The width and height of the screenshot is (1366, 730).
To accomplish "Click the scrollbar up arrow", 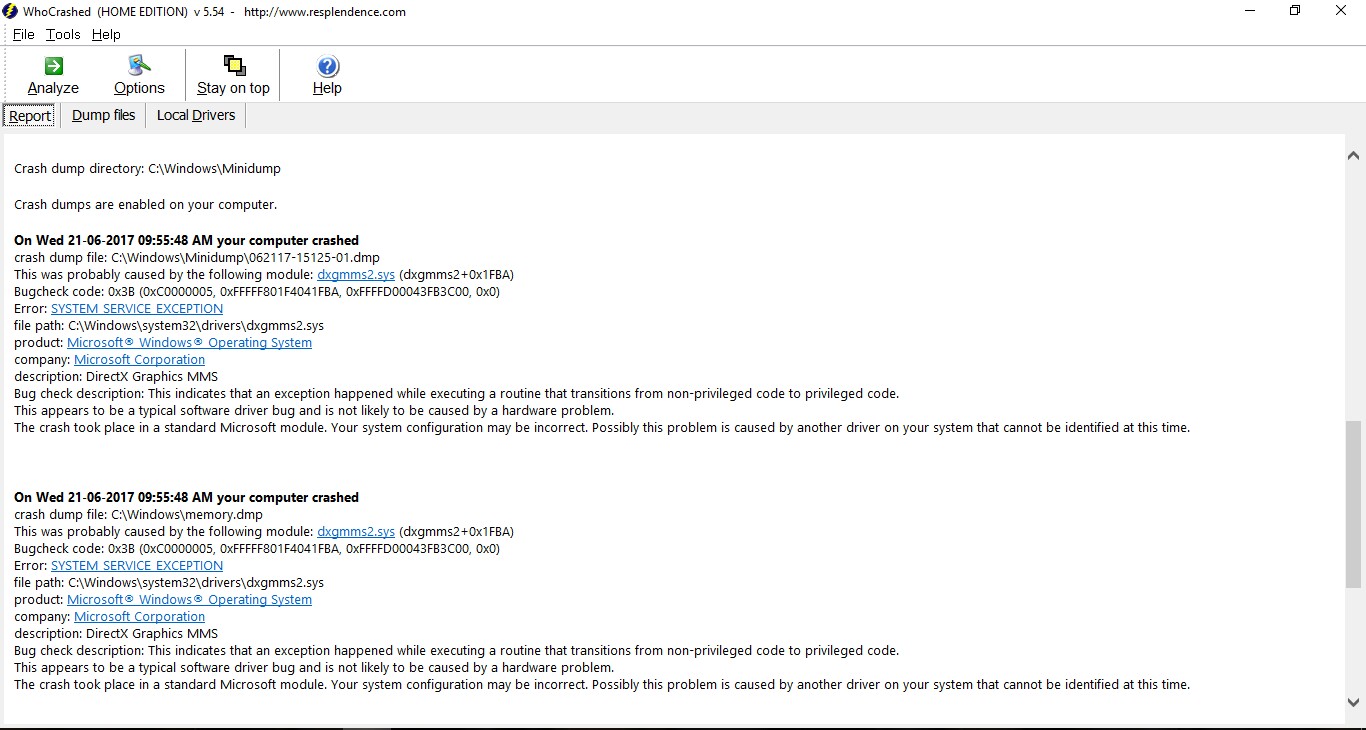I will [x=1354, y=155].
